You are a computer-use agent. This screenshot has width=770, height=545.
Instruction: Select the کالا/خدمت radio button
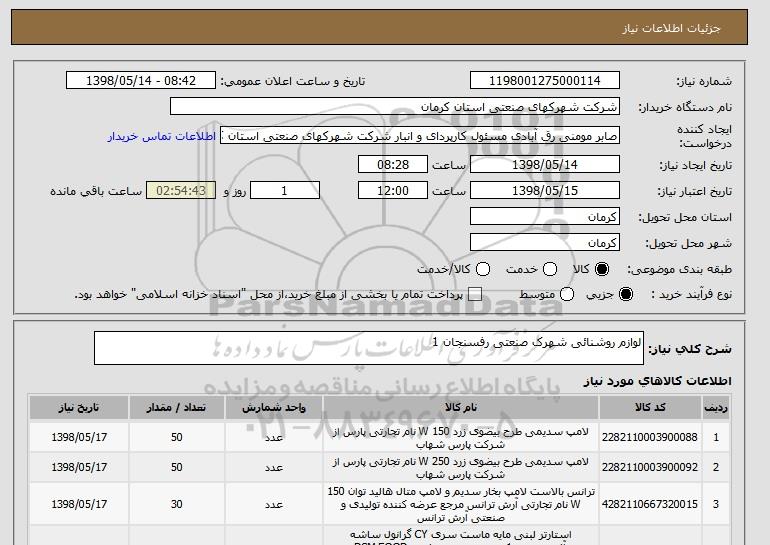click(x=483, y=269)
